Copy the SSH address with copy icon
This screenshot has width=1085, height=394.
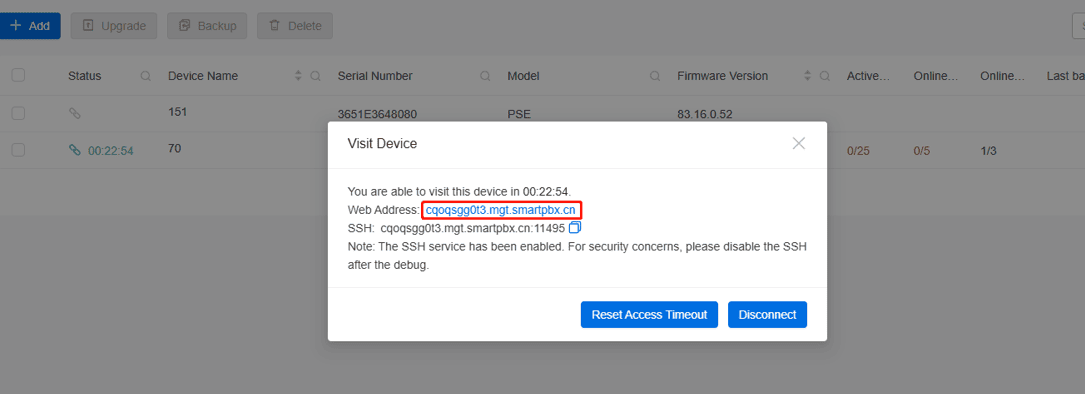pos(574,227)
